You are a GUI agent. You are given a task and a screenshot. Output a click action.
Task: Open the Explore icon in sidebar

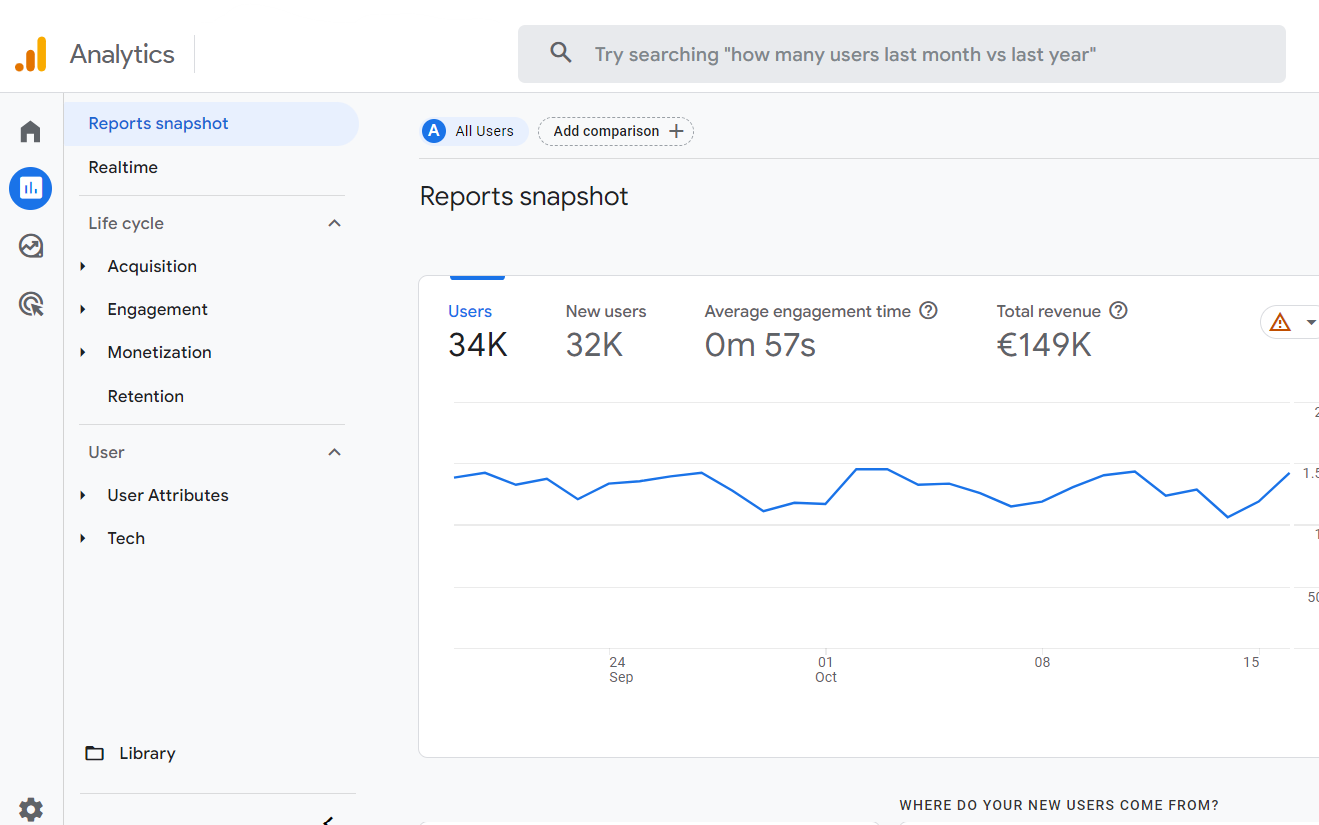pos(31,246)
